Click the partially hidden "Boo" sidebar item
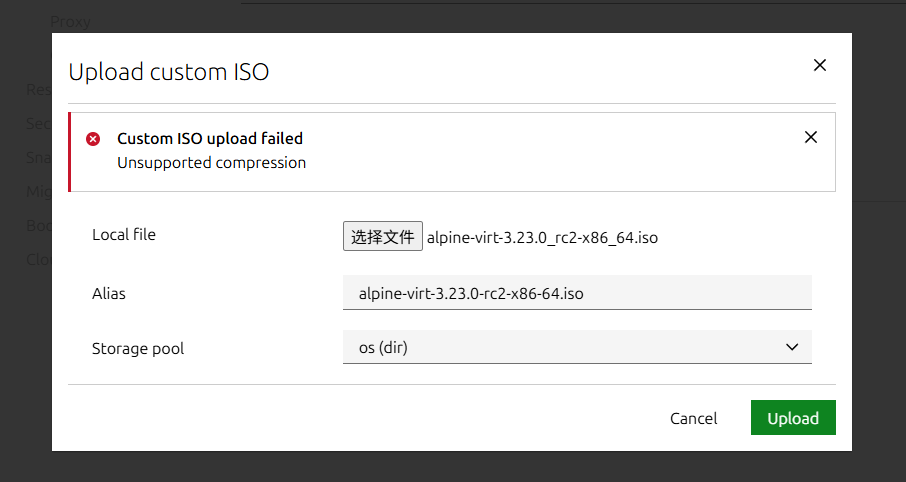906x482 pixels. tap(38, 225)
